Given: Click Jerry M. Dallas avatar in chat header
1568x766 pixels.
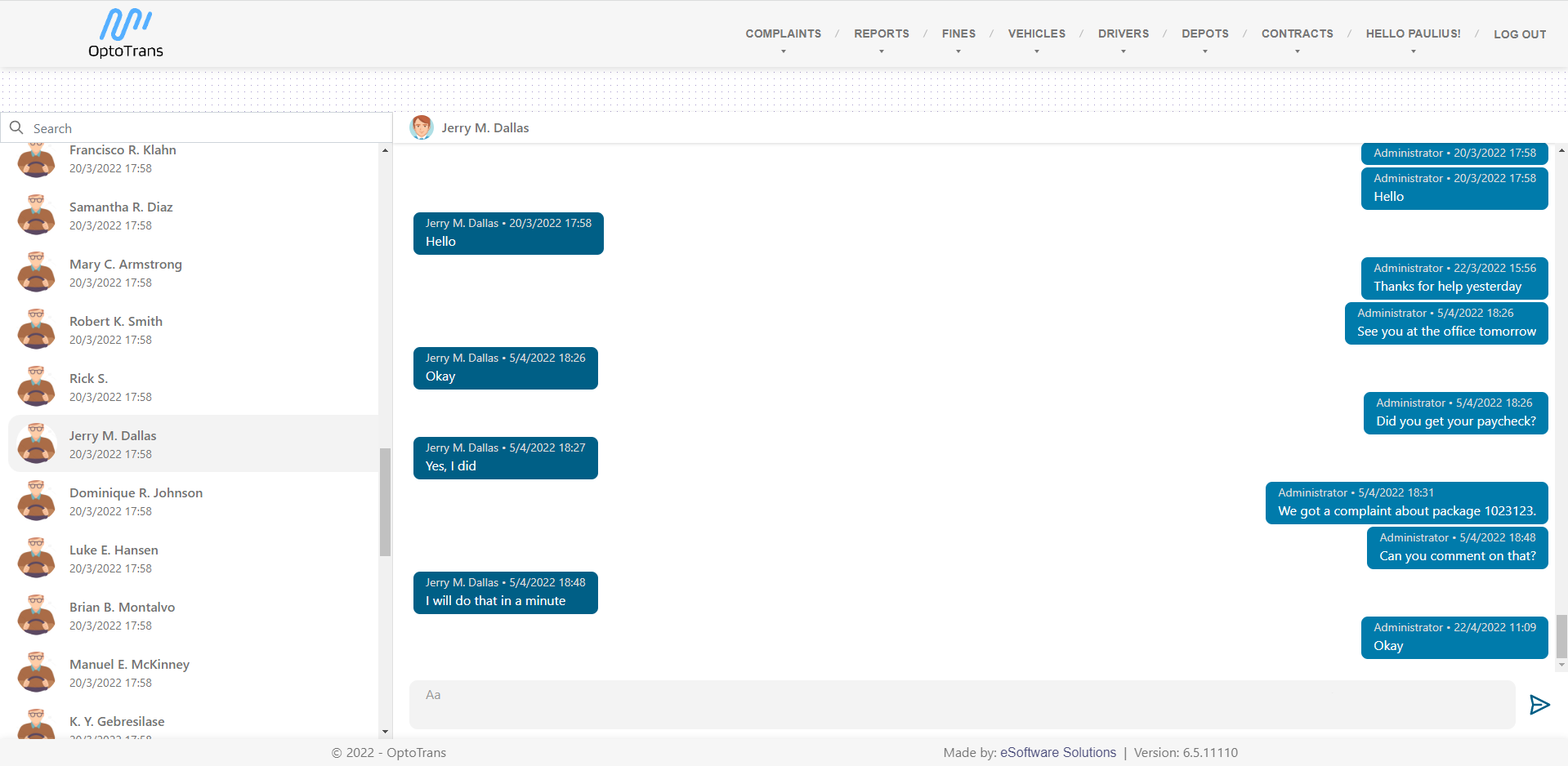Looking at the screenshot, I should [x=422, y=127].
